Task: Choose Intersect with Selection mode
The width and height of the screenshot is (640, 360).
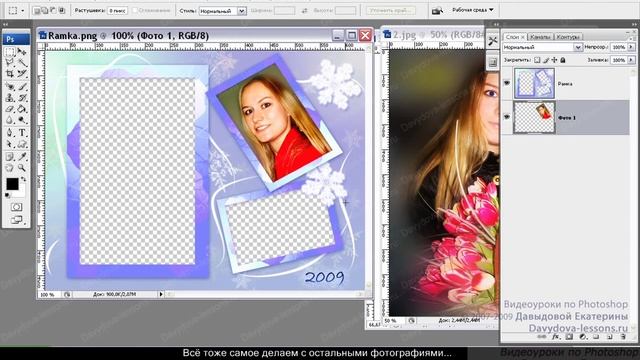Action: (62, 11)
